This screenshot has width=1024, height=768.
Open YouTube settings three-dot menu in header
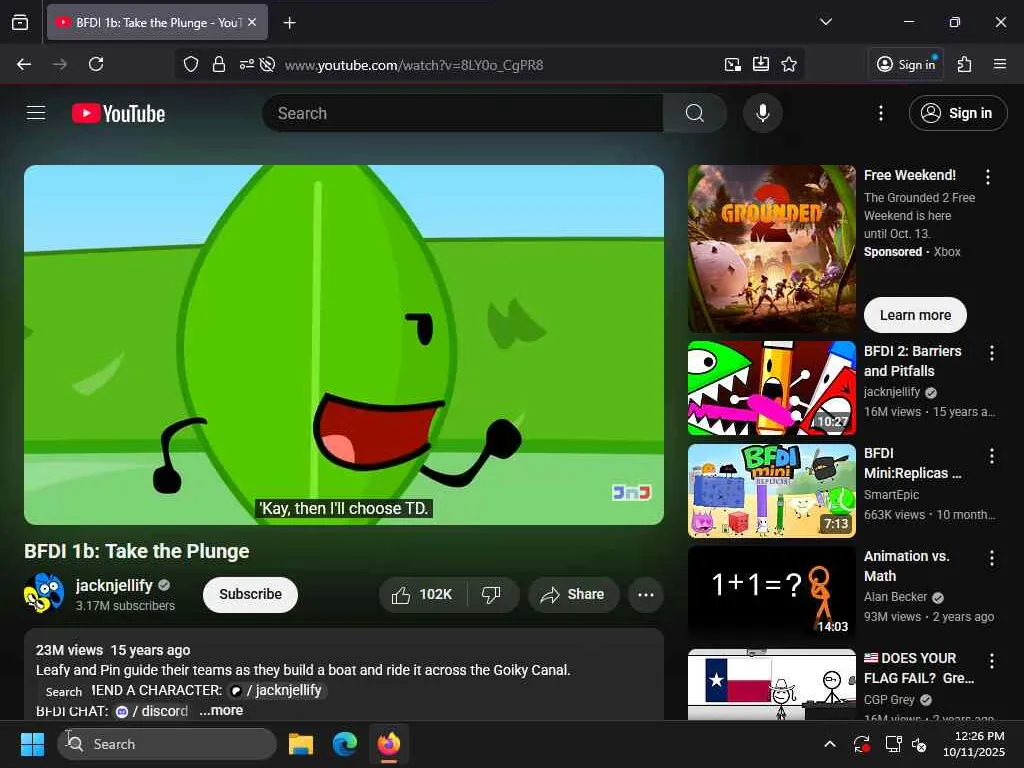pos(880,113)
